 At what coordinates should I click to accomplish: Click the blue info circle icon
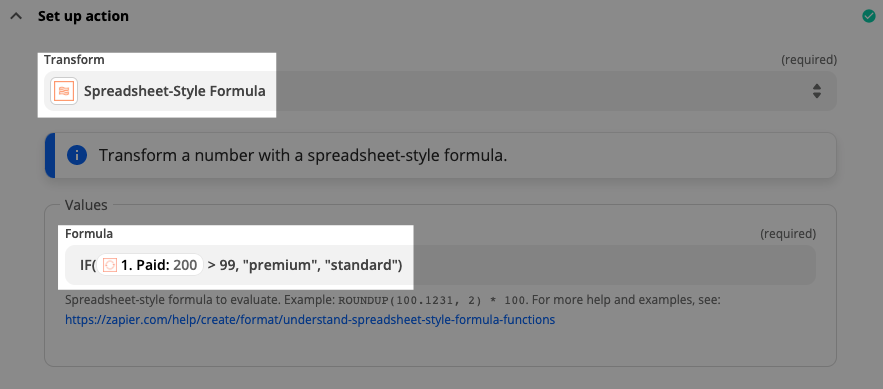(77, 155)
